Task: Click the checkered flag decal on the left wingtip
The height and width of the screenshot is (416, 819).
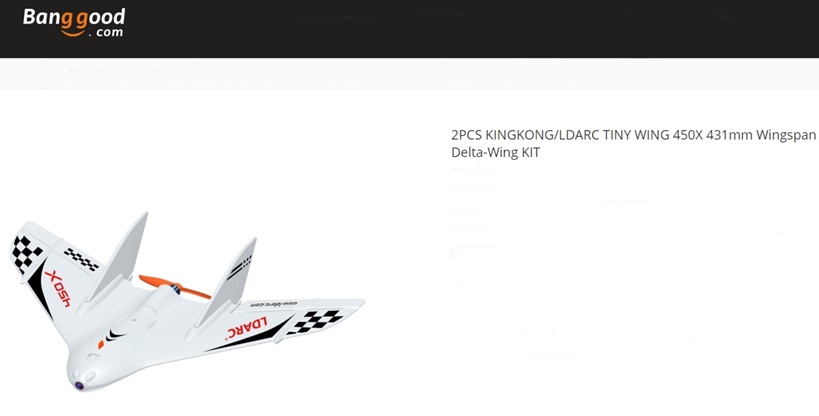Action: 26,253
